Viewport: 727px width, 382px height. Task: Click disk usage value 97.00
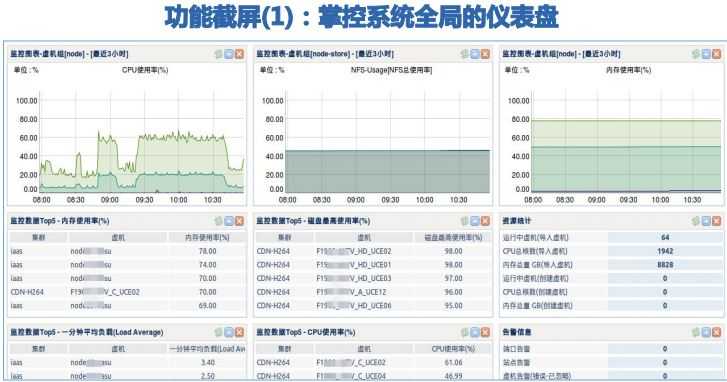pos(453,278)
